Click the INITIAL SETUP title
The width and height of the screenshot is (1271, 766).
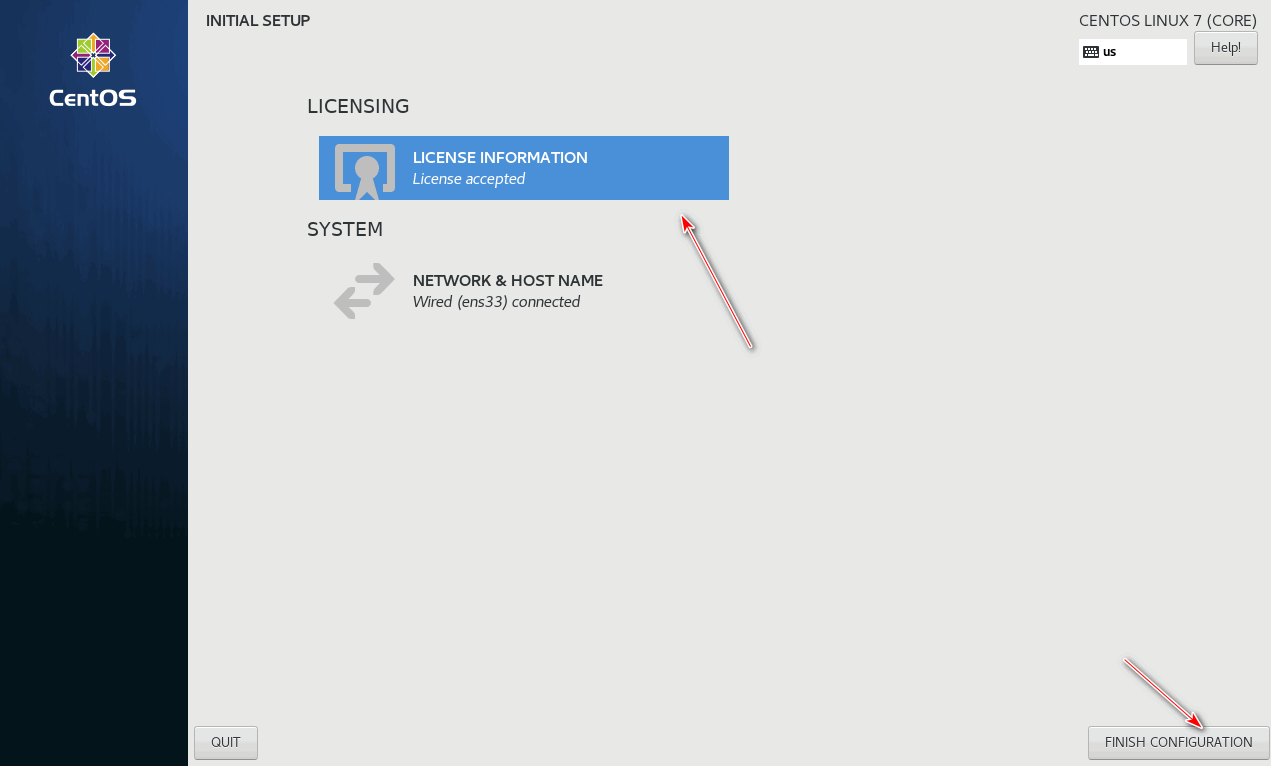click(258, 20)
